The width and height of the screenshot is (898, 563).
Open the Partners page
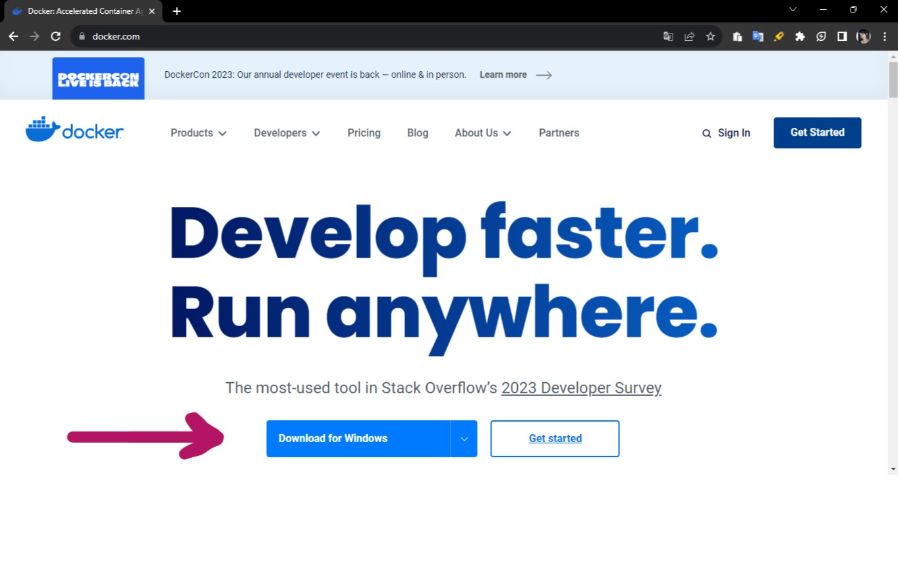point(559,133)
